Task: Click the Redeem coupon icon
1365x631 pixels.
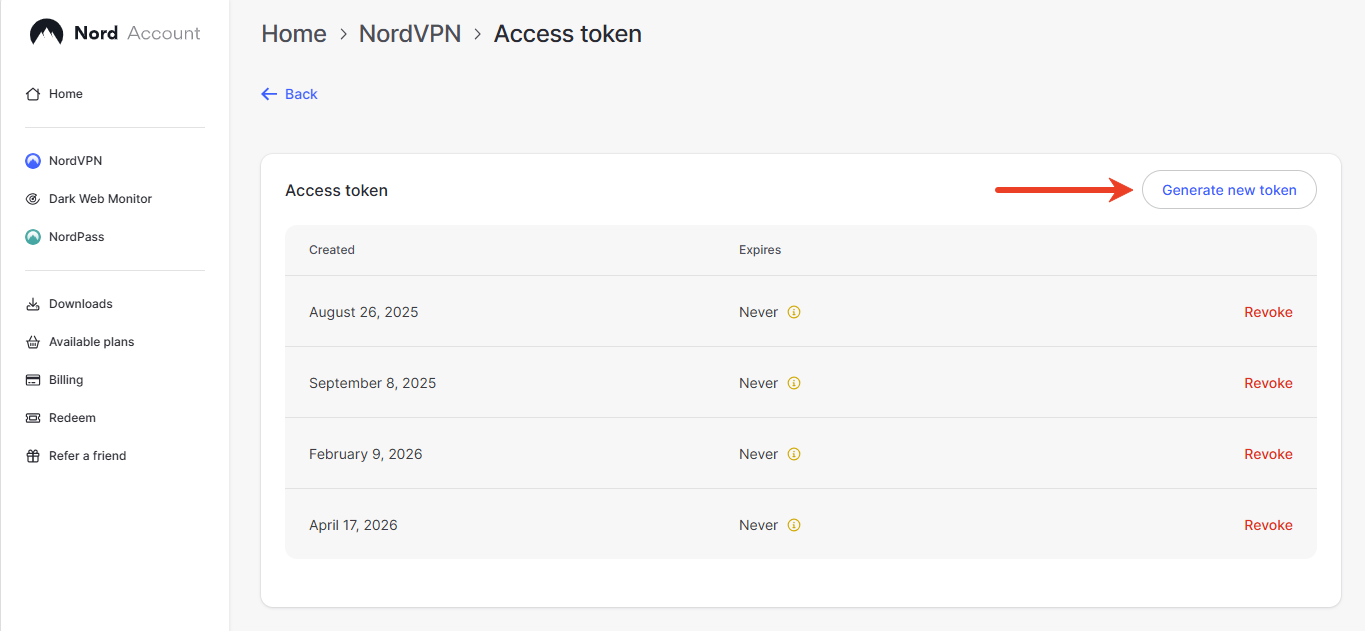Action: (33, 417)
